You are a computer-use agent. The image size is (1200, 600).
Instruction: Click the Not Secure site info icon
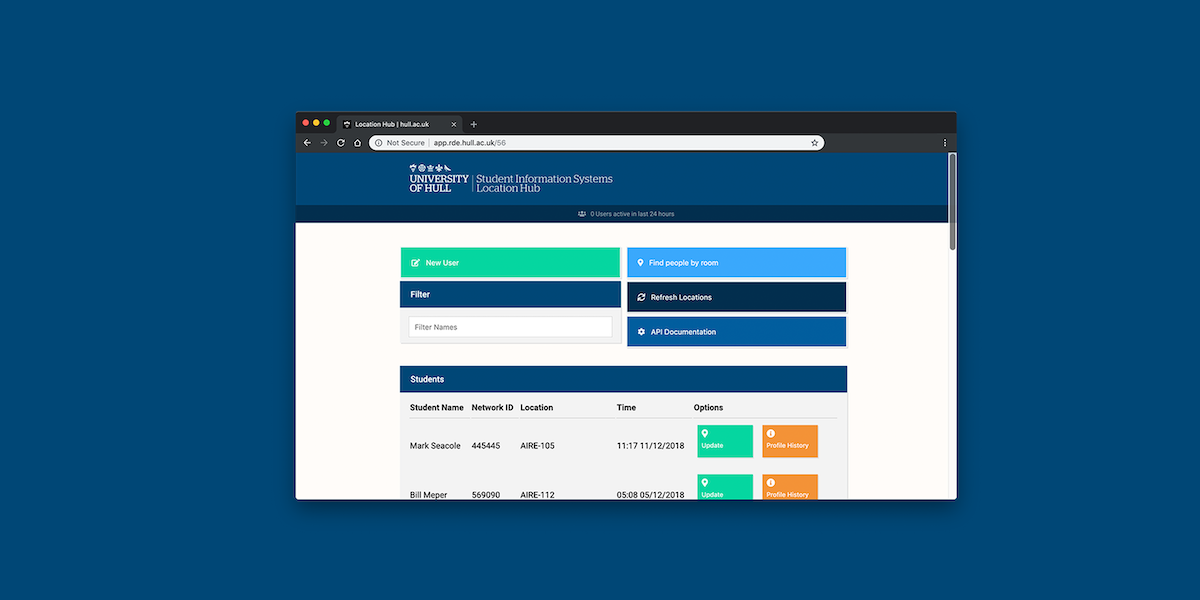point(378,143)
